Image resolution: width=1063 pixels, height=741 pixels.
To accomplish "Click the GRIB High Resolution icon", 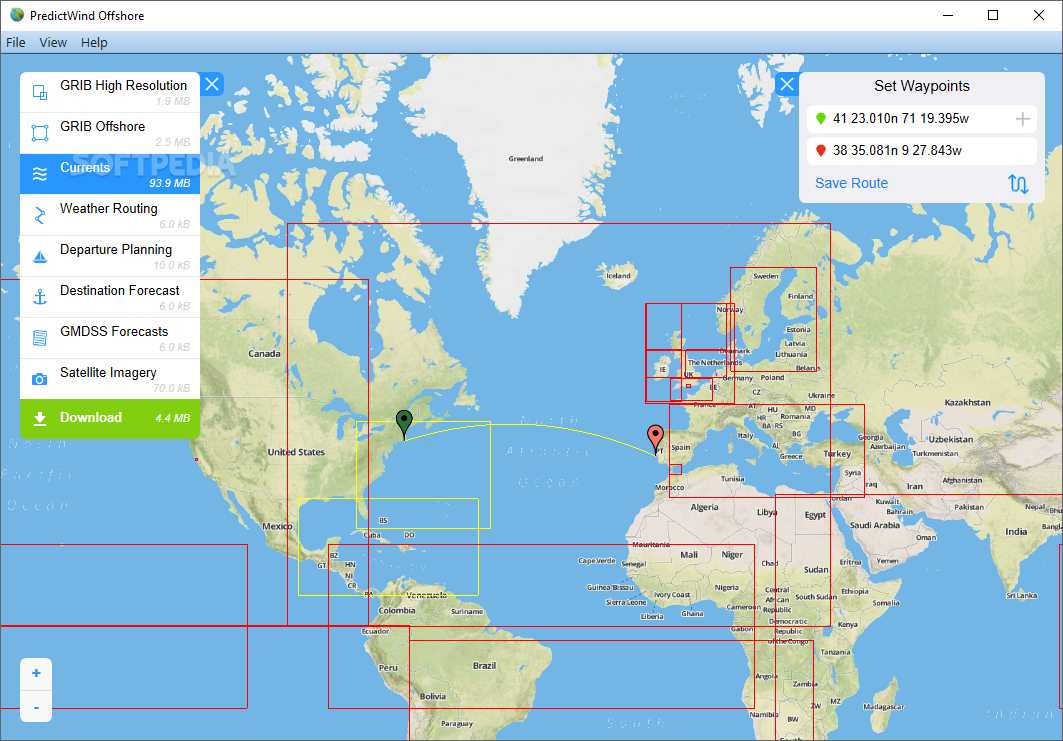I will (40, 93).
